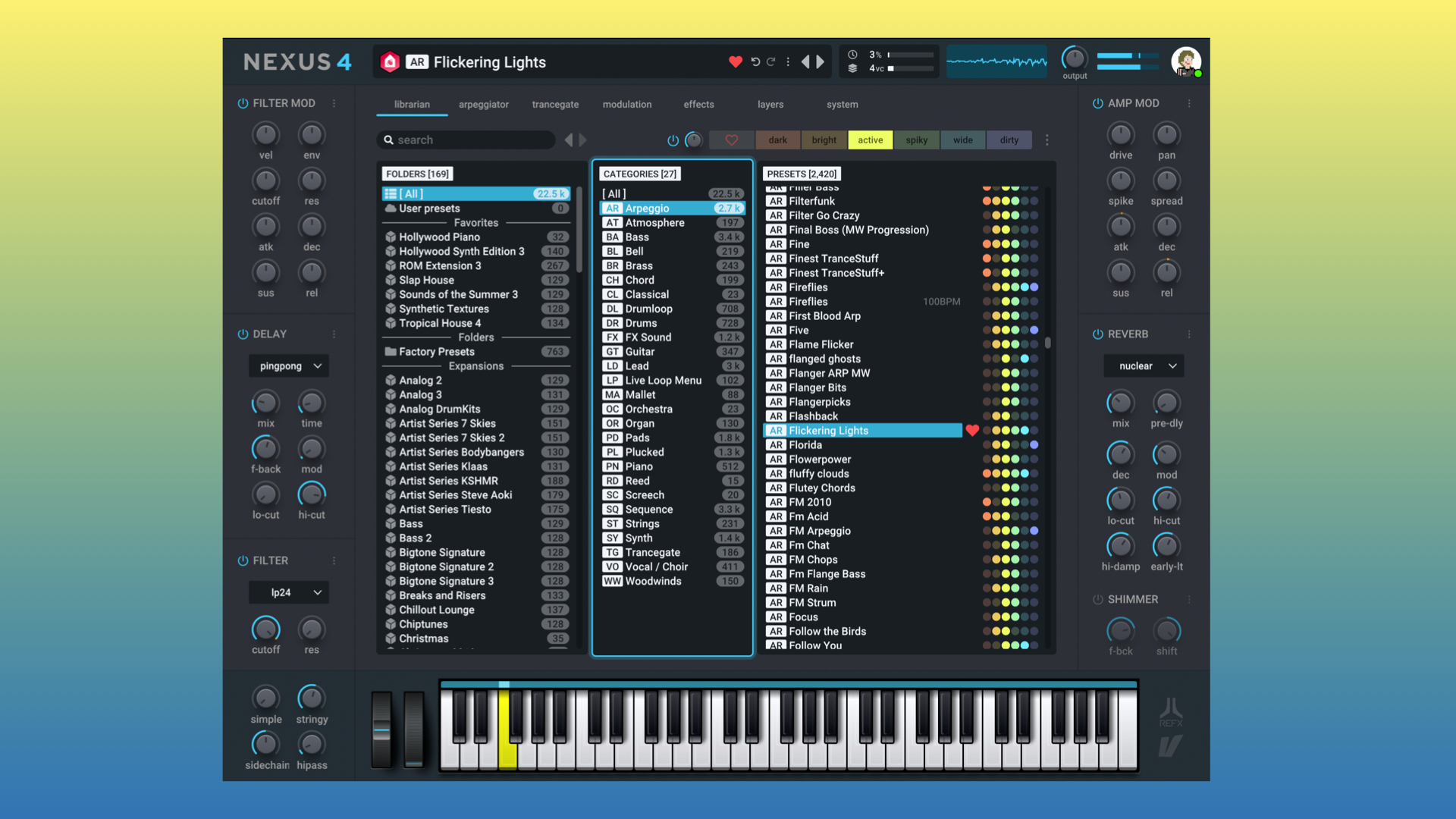Toggle the AMP MOD power button
The width and height of the screenshot is (1456, 819).
[1097, 103]
